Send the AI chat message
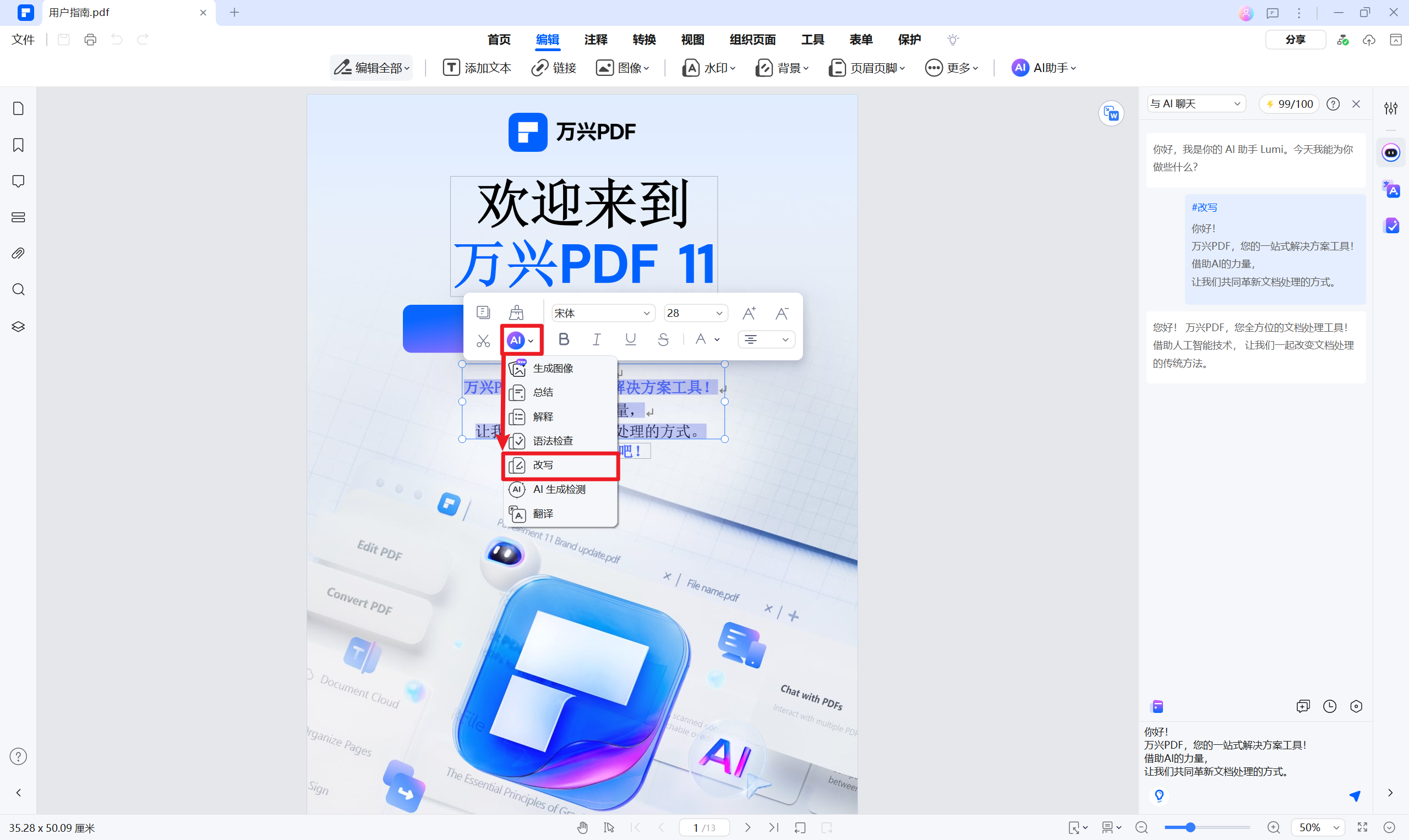 tap(1355, 796)
